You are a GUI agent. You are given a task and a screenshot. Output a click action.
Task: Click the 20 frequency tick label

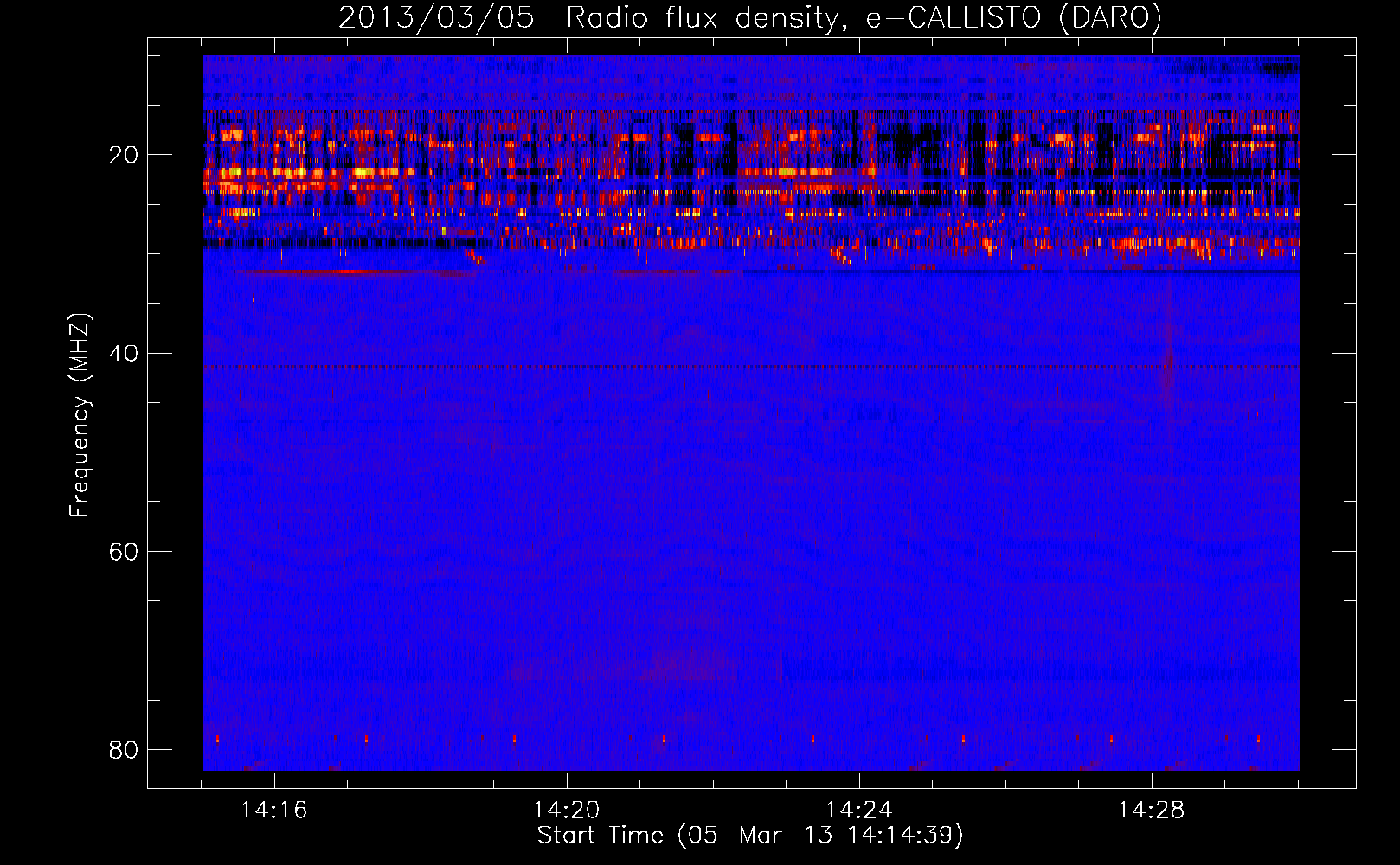coord(124,155)
